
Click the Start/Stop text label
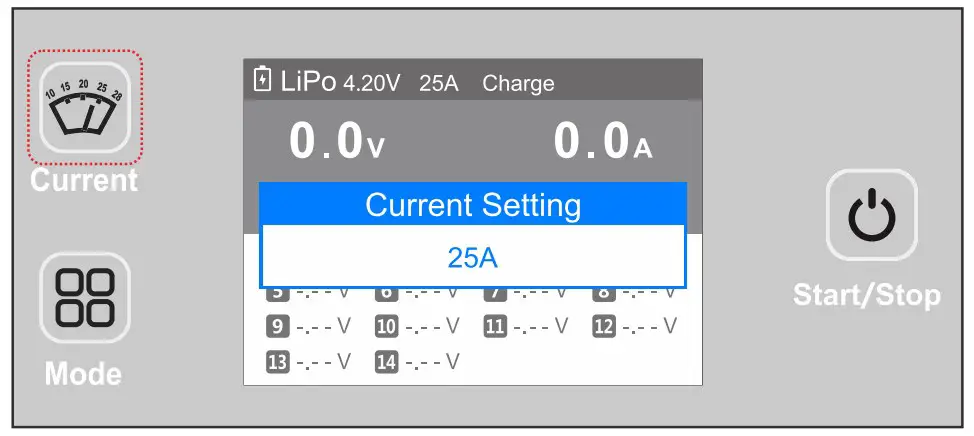click(866, 294)
